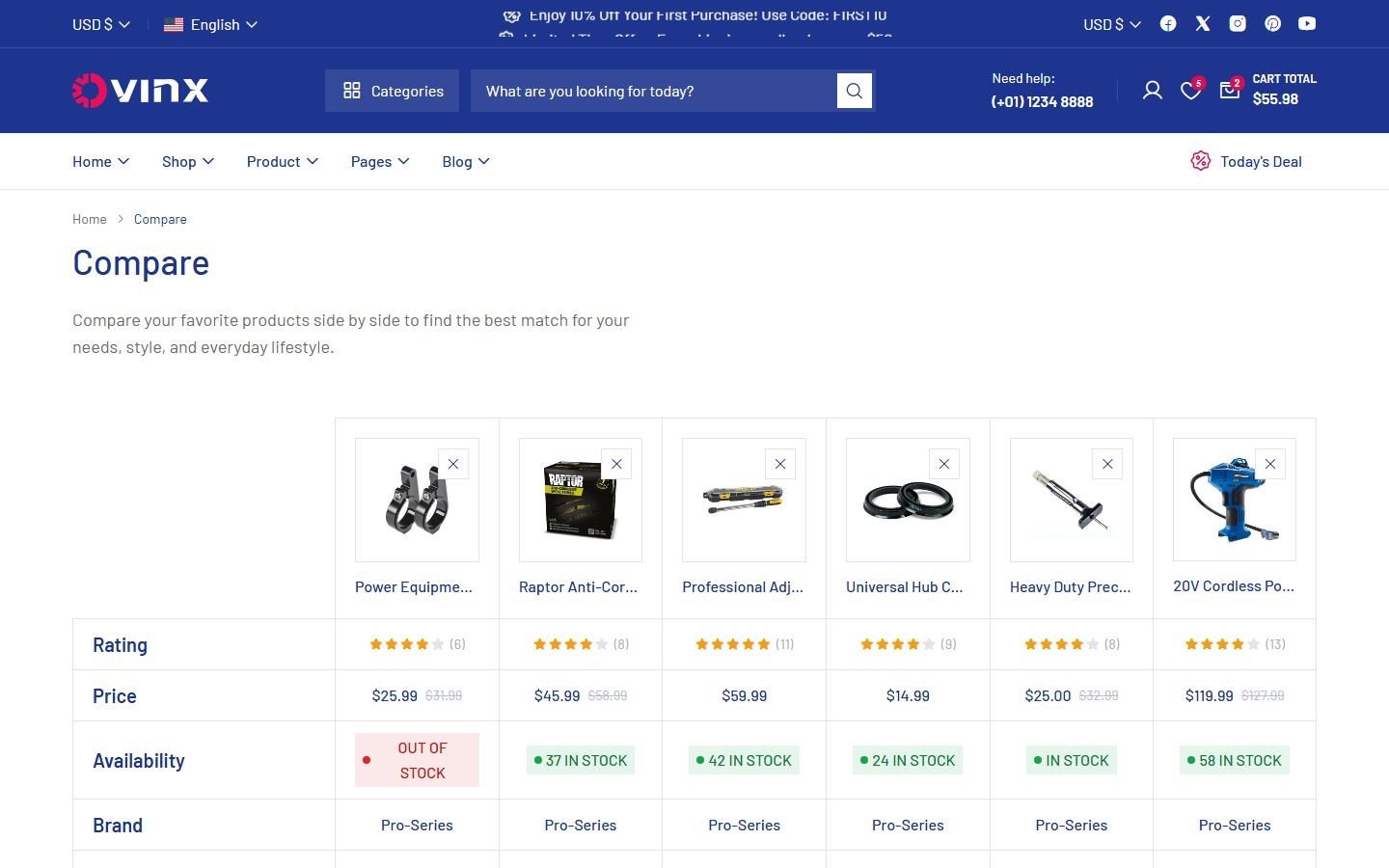Open the 20V Cordless product image
The image size is (1389, 868).
1235,500
